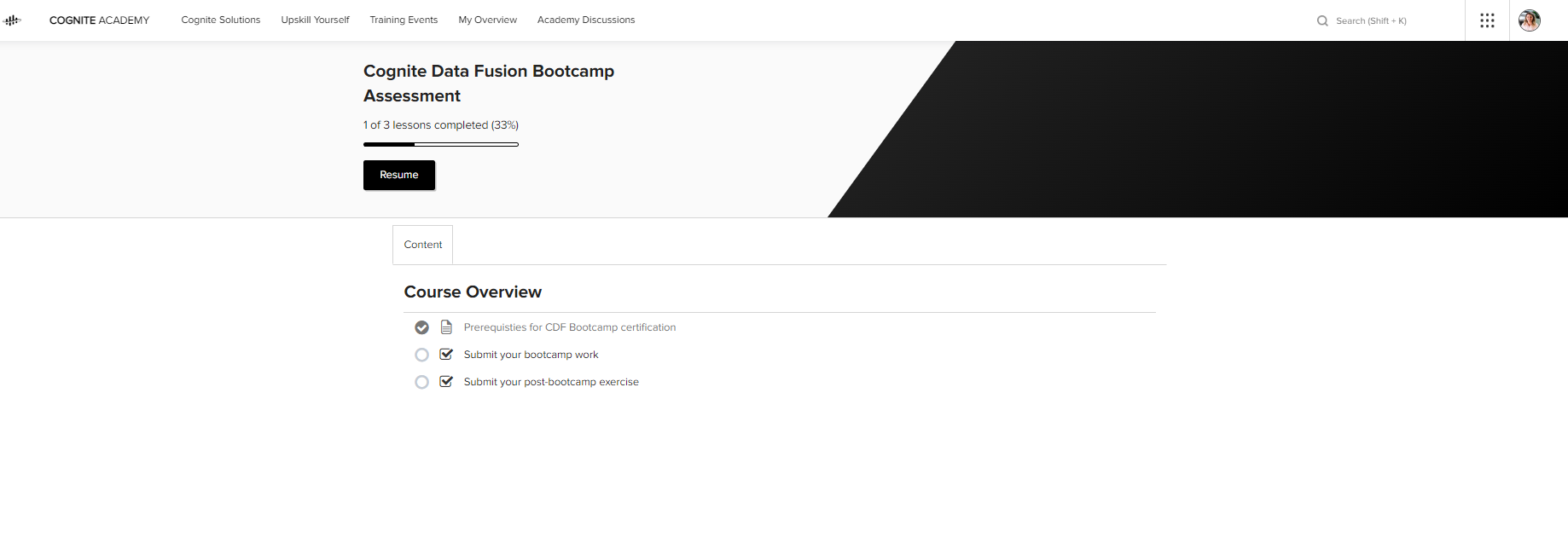Select the Content tab
The image size is (1568, 549).
423,245
